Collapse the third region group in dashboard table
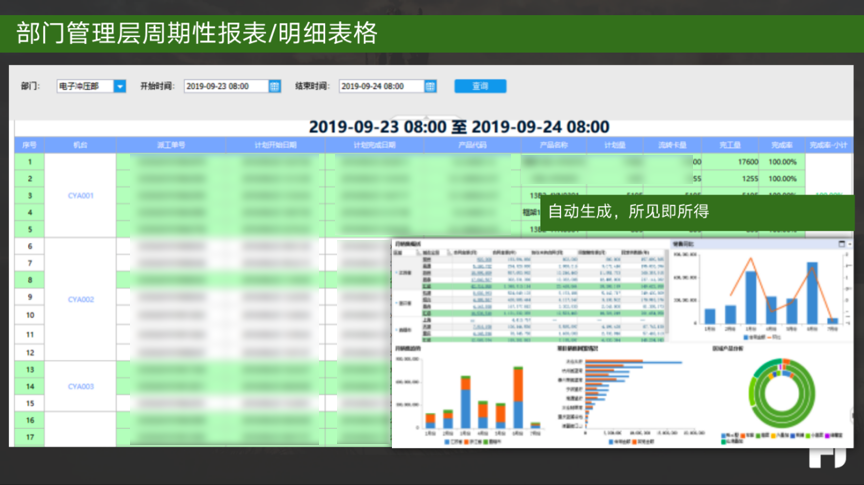Image resolution: width=864 pixels, height=485 pixels. coord(396,330)
